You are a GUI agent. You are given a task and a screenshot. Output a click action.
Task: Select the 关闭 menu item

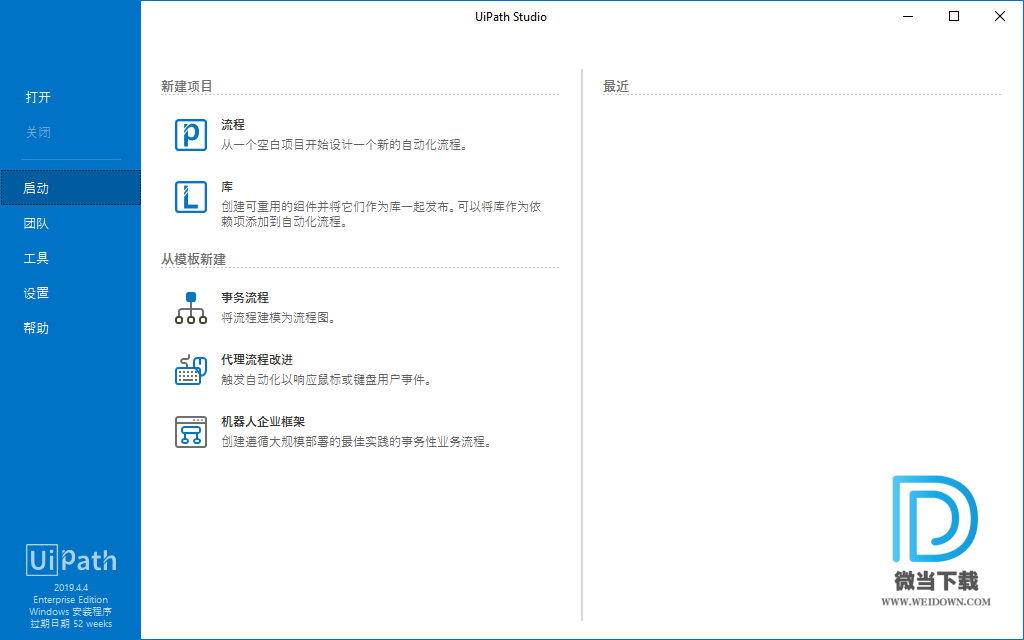pos(38,133)
